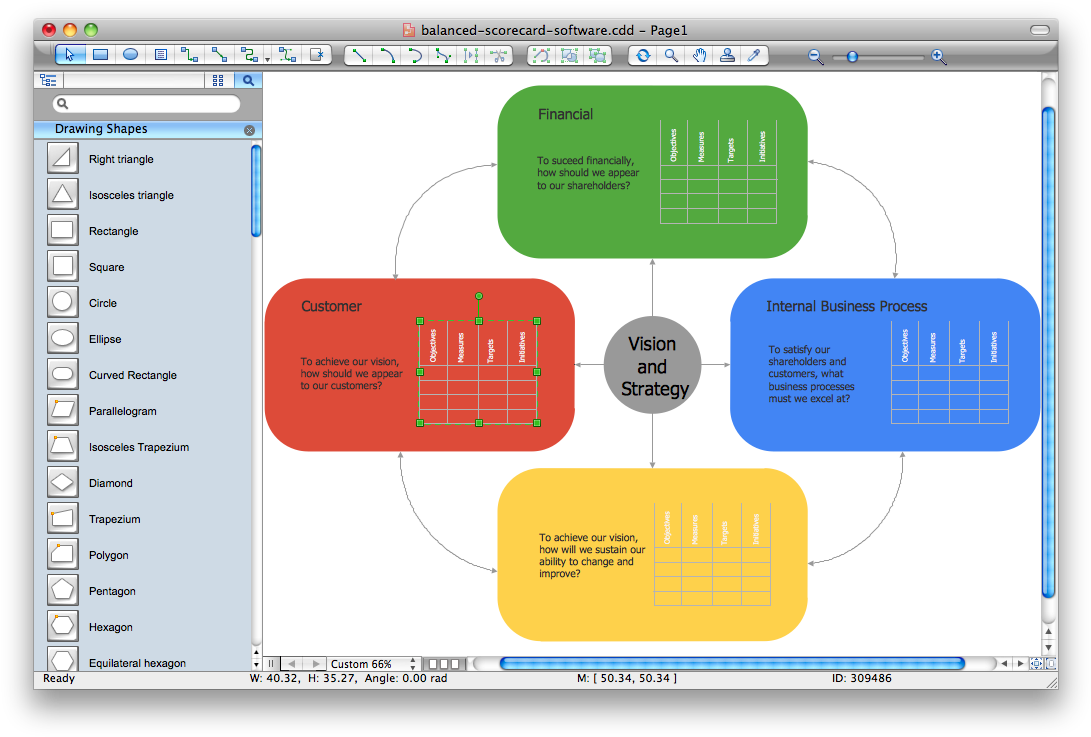Click the zoom in magnifier plus button
This screenshot has width=1091, height=737.
938,57
